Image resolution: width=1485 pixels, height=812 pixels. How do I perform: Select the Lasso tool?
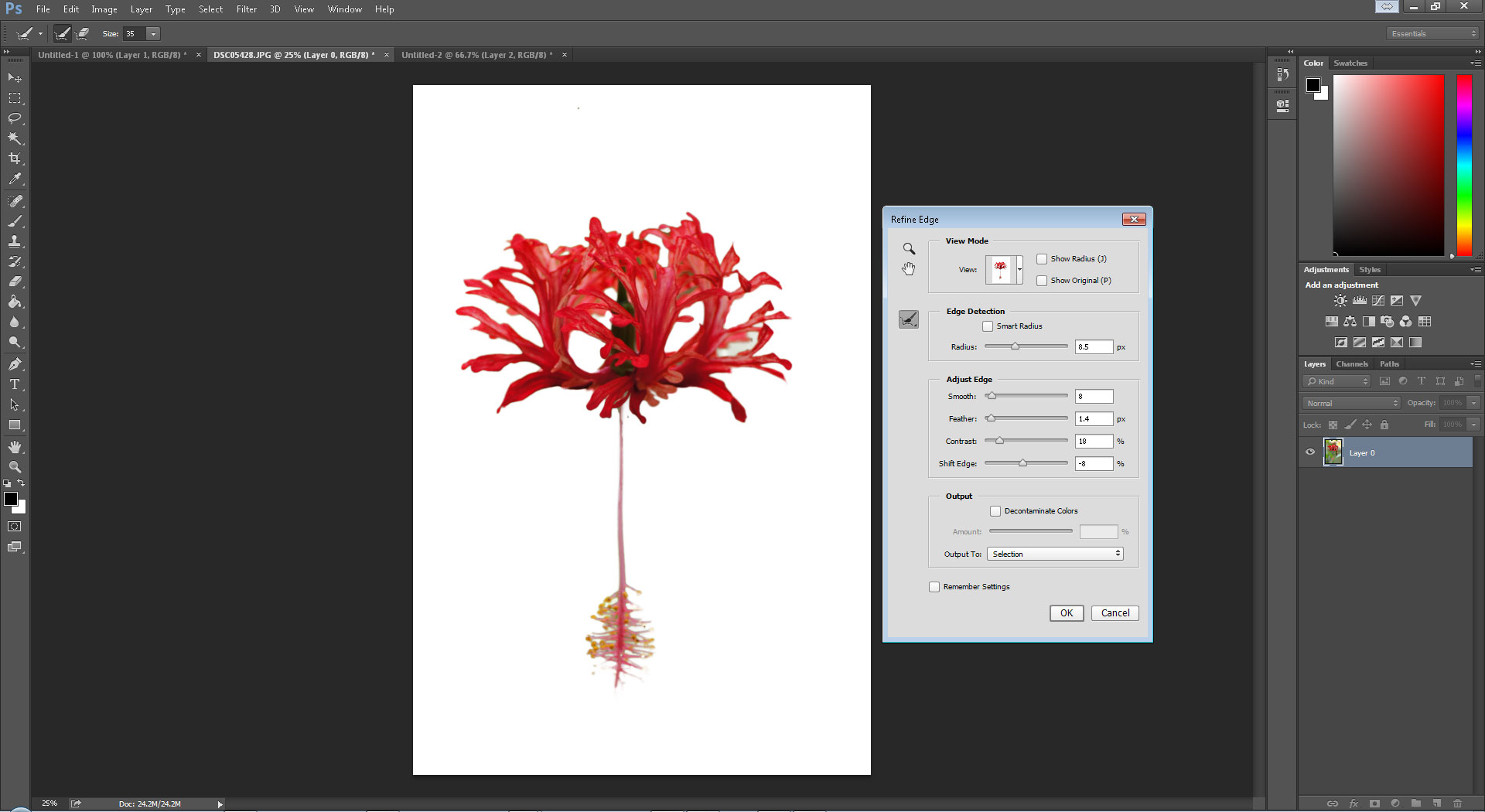click(15, 118)
